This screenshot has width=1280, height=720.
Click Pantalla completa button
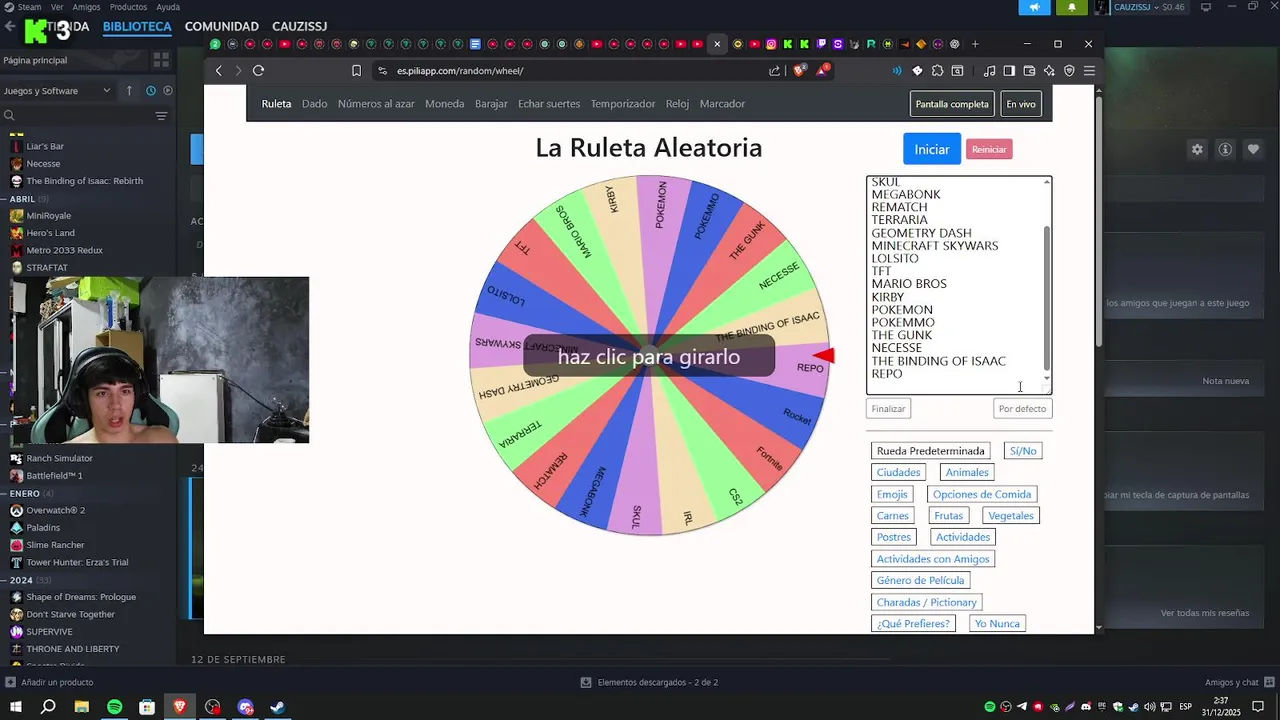coord(952,104)
